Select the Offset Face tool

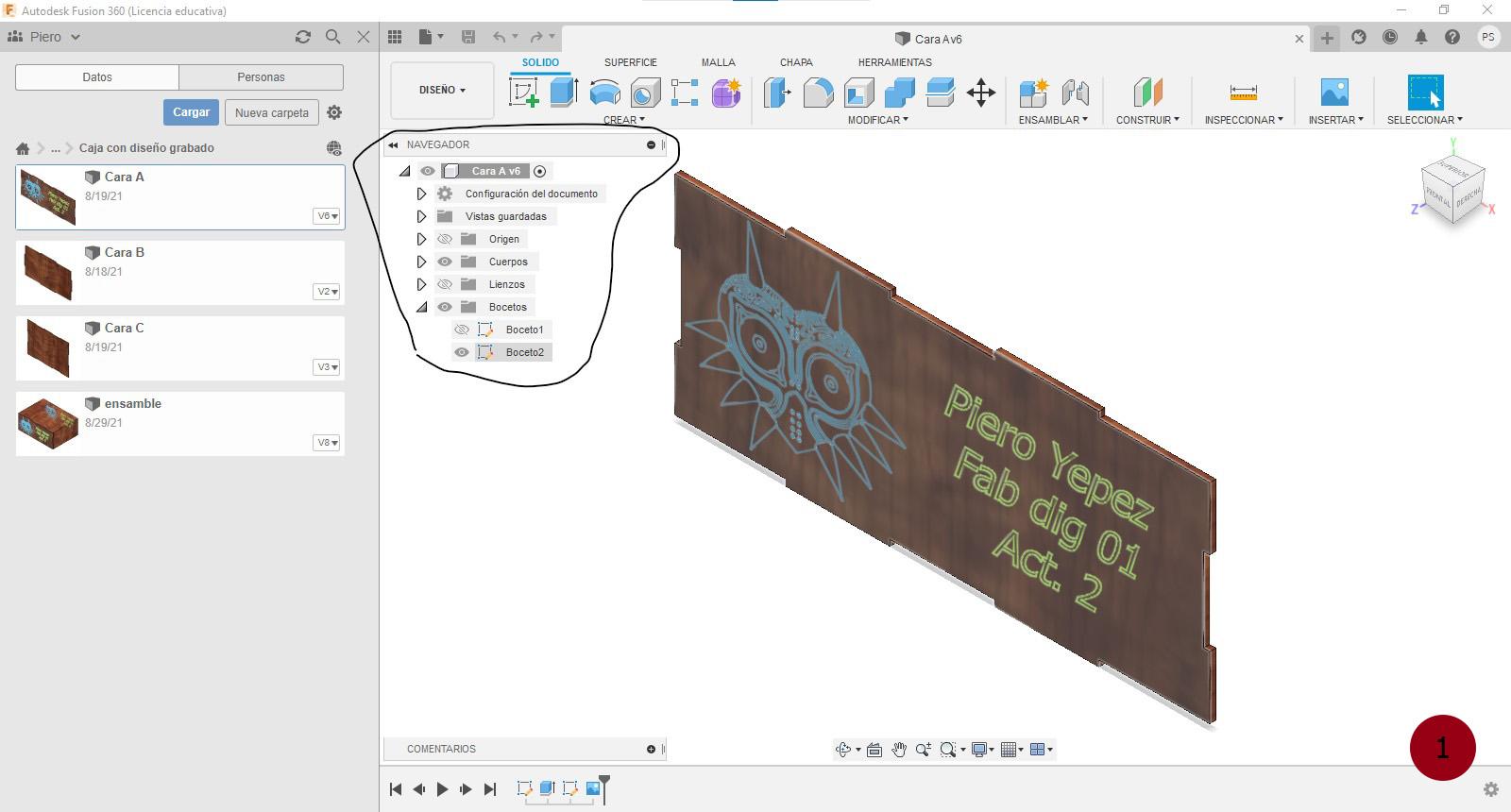[941, 93]
